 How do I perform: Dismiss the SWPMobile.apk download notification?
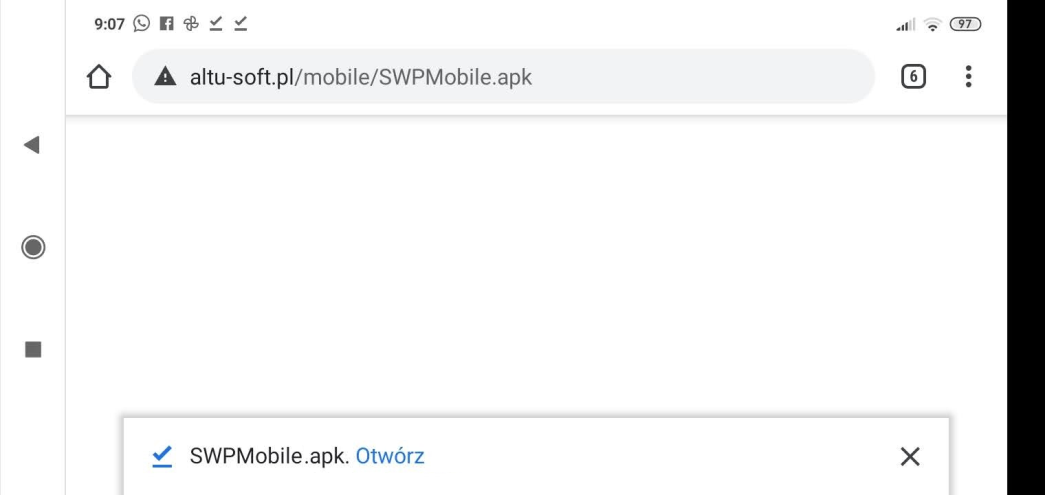click(909, 456)
